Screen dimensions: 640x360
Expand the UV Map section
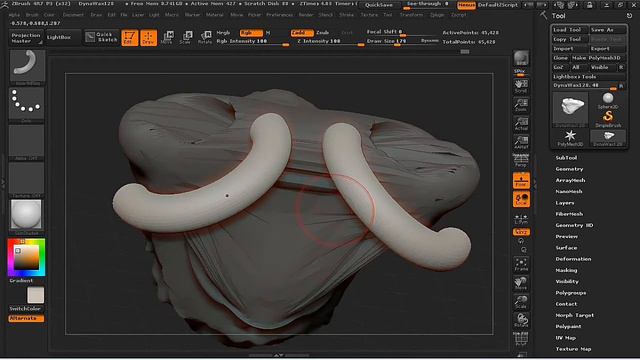565,338
